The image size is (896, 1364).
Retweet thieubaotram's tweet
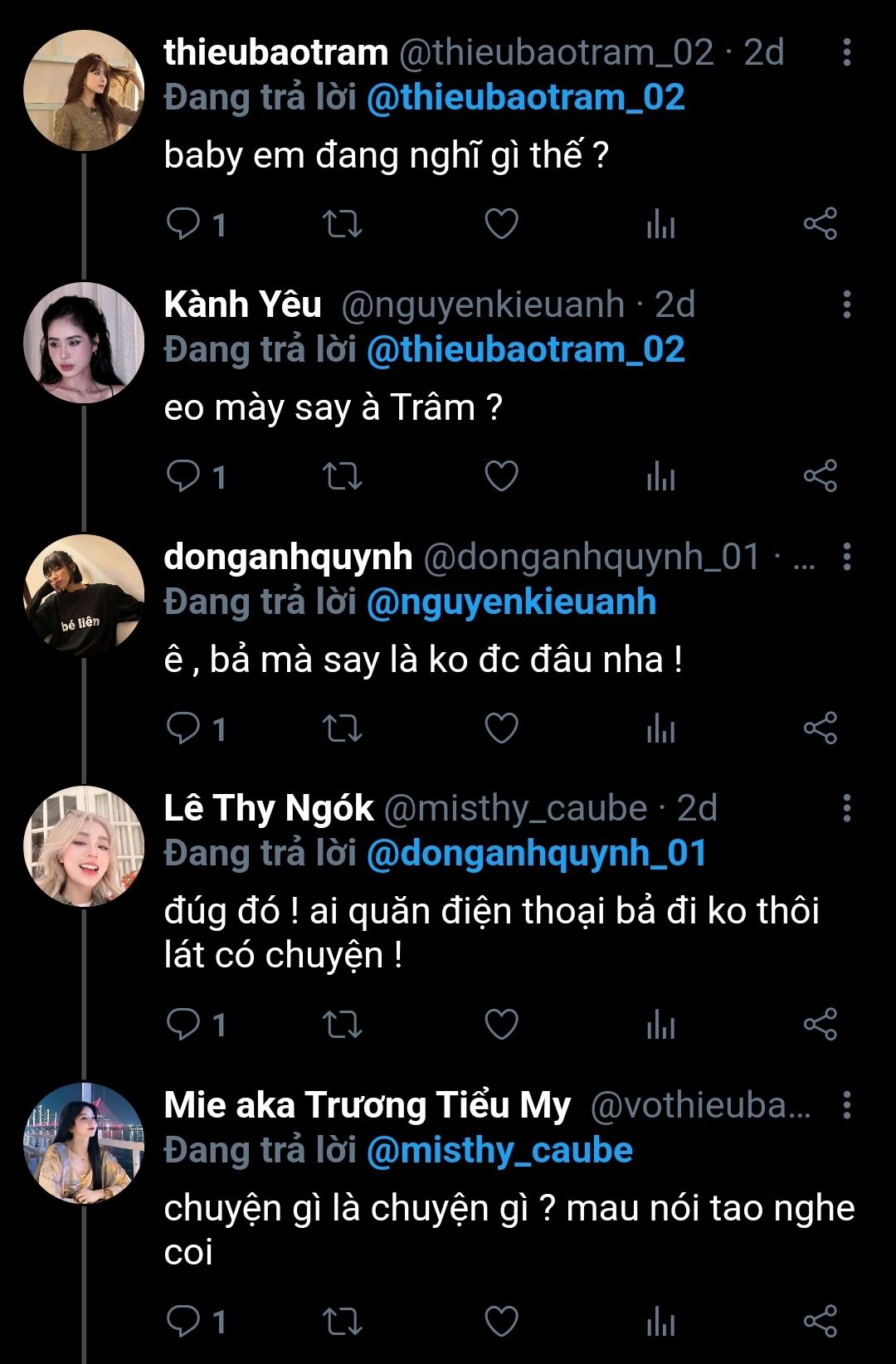click(x=342, y=224)
